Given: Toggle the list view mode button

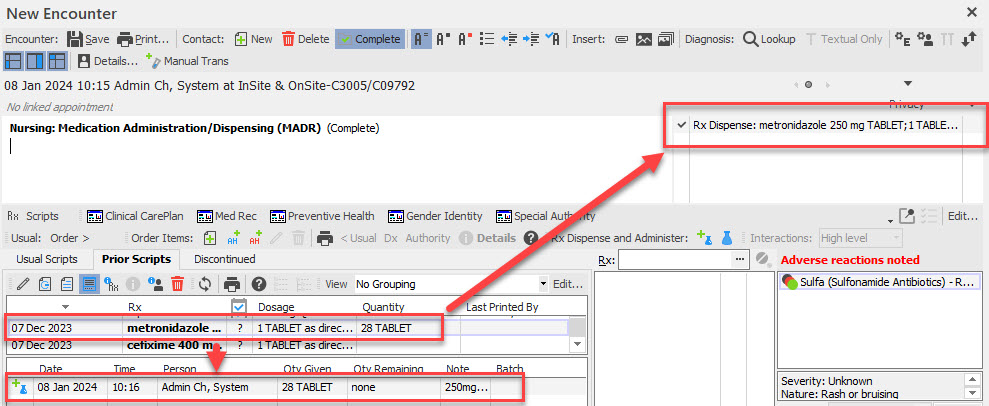Looking at the screenshot, I should click(88, 284).
